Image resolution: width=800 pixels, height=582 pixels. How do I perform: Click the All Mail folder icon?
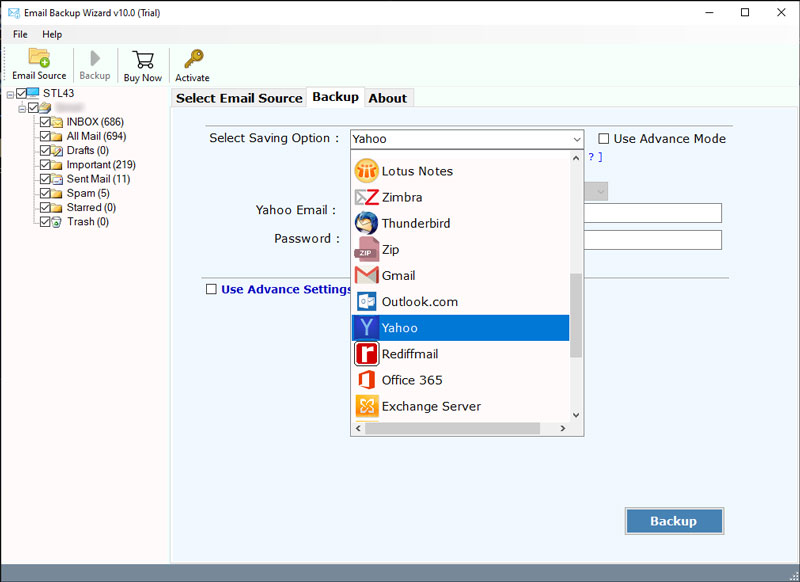[57, 136]
